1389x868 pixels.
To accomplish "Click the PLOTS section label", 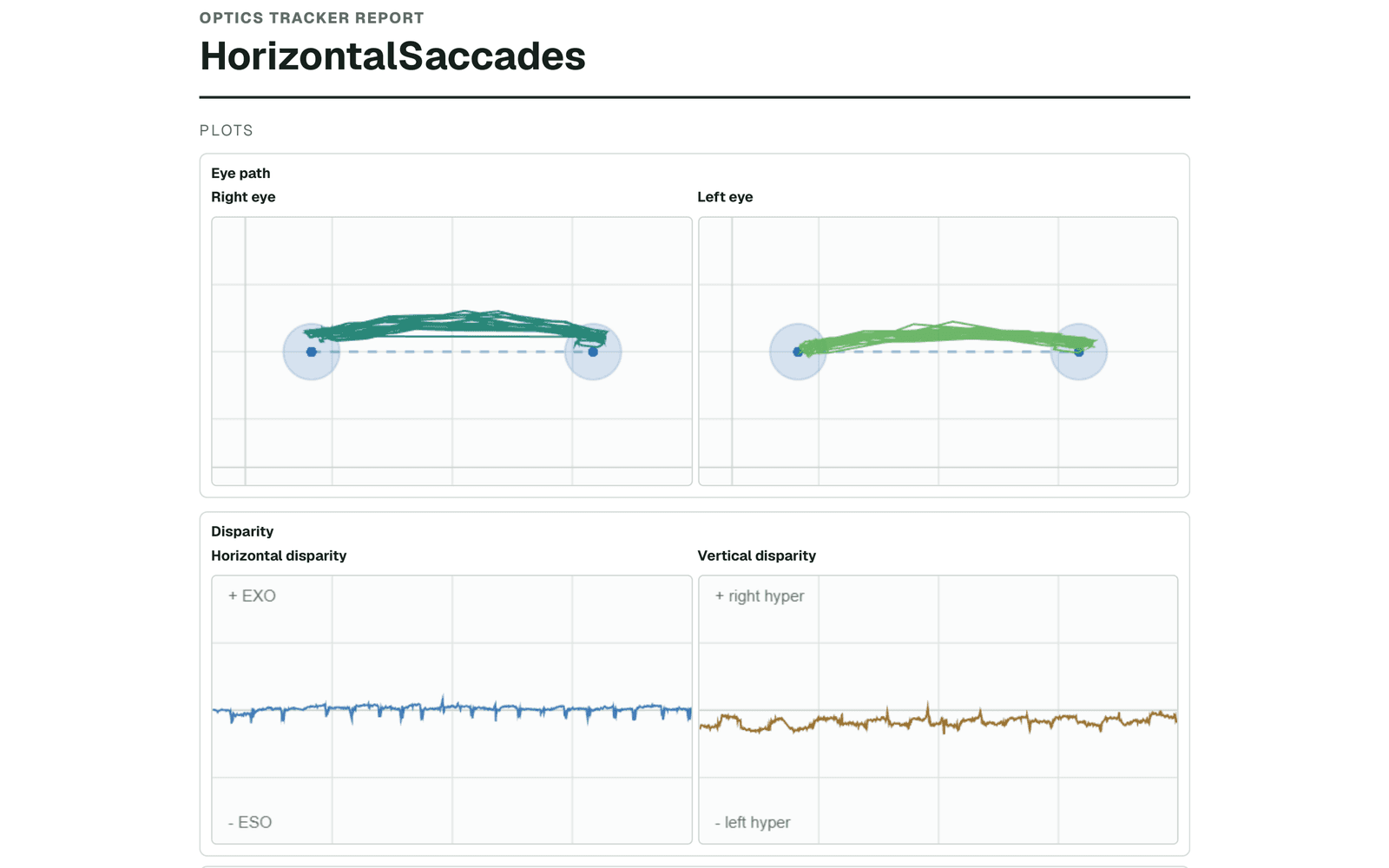I will pyautogui.click(x=227, y=130).
